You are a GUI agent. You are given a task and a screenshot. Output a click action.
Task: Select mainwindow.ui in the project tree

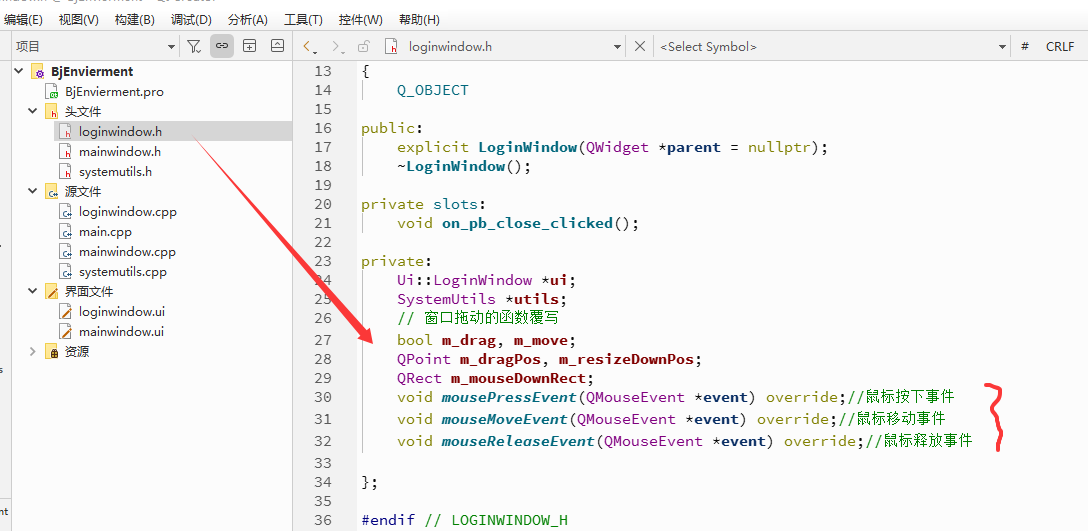point(121,332)
